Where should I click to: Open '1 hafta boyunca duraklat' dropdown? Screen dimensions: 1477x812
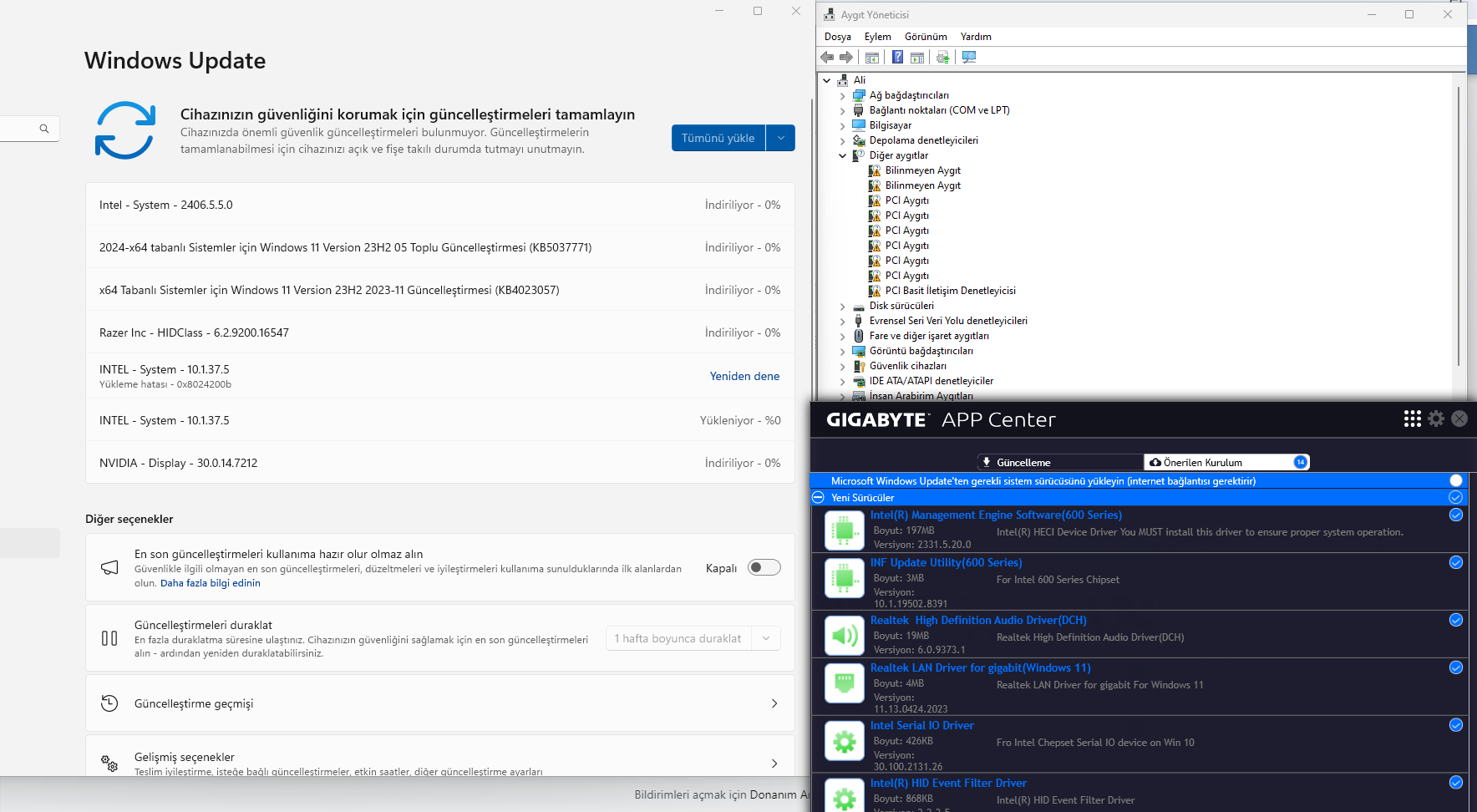pyautogui.click(x=693, y=638)
